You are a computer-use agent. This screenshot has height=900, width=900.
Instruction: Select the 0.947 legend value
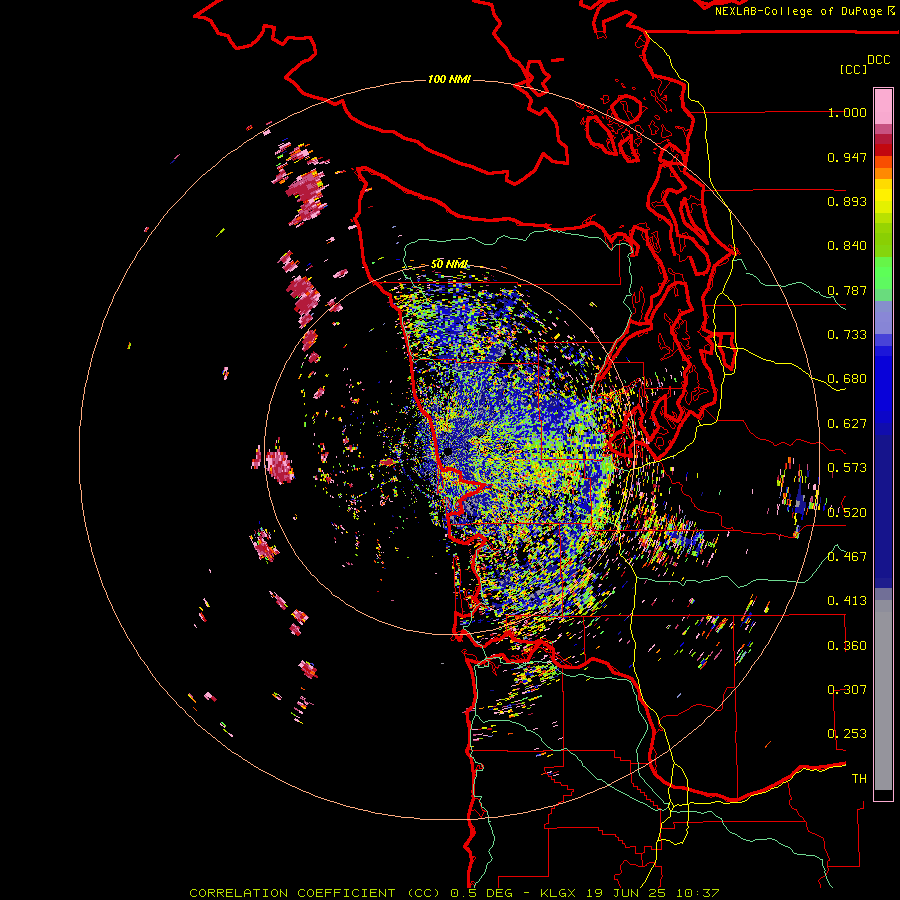pyautogui.click(x=847, y=157)
